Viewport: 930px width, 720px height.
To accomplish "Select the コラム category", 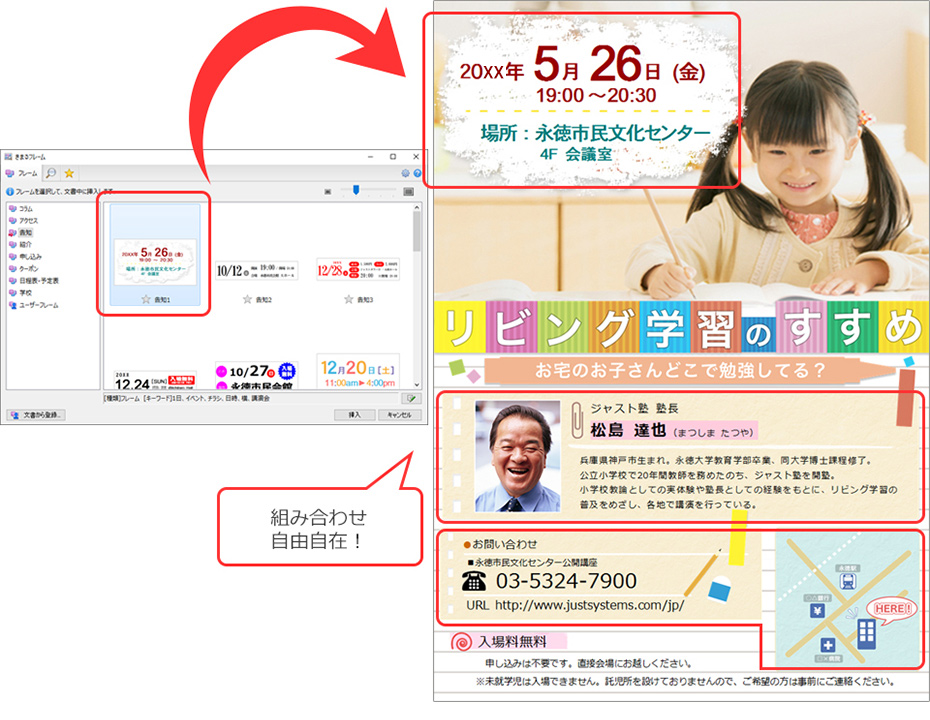I will point(26,208).
